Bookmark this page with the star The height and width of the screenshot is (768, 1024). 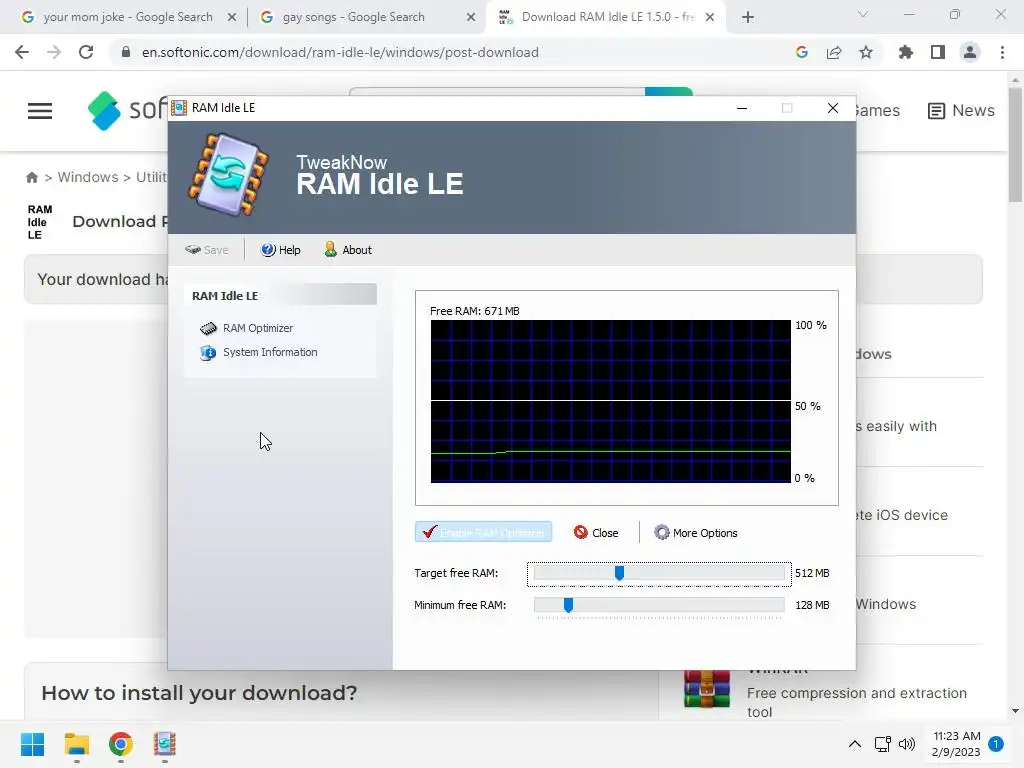point(866,52)
